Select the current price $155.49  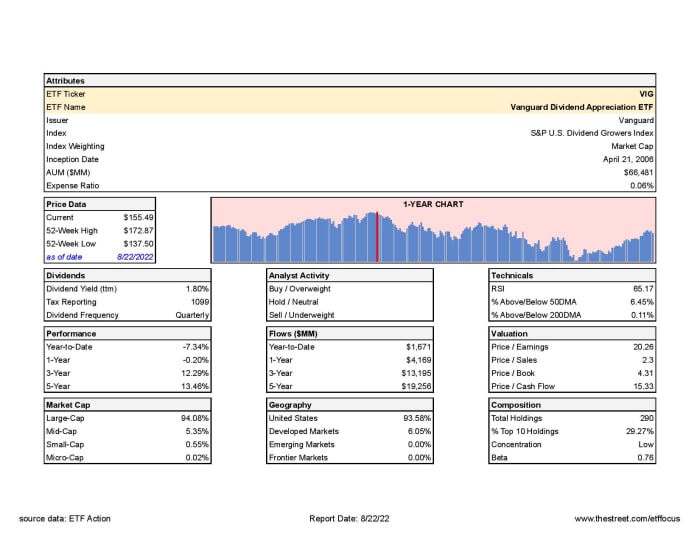tap(138, 217)
